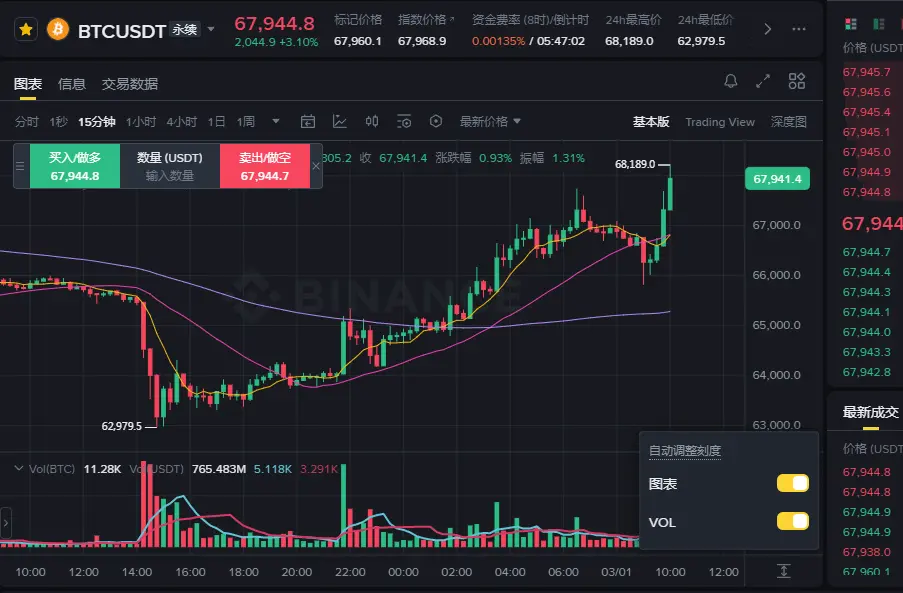Click the 自动调整刻度 label
This screenshot has width=903, height=593.
pos(685,450)
